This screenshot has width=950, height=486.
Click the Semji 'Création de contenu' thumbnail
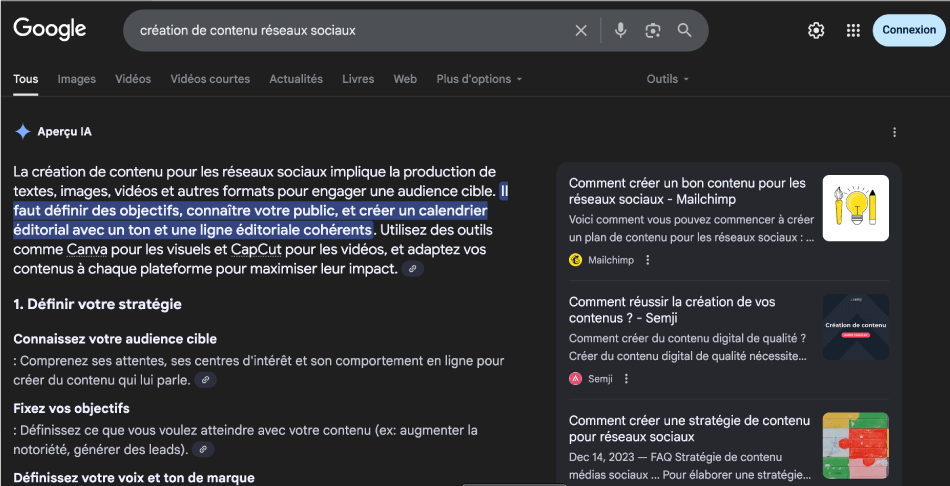point(855,327)
